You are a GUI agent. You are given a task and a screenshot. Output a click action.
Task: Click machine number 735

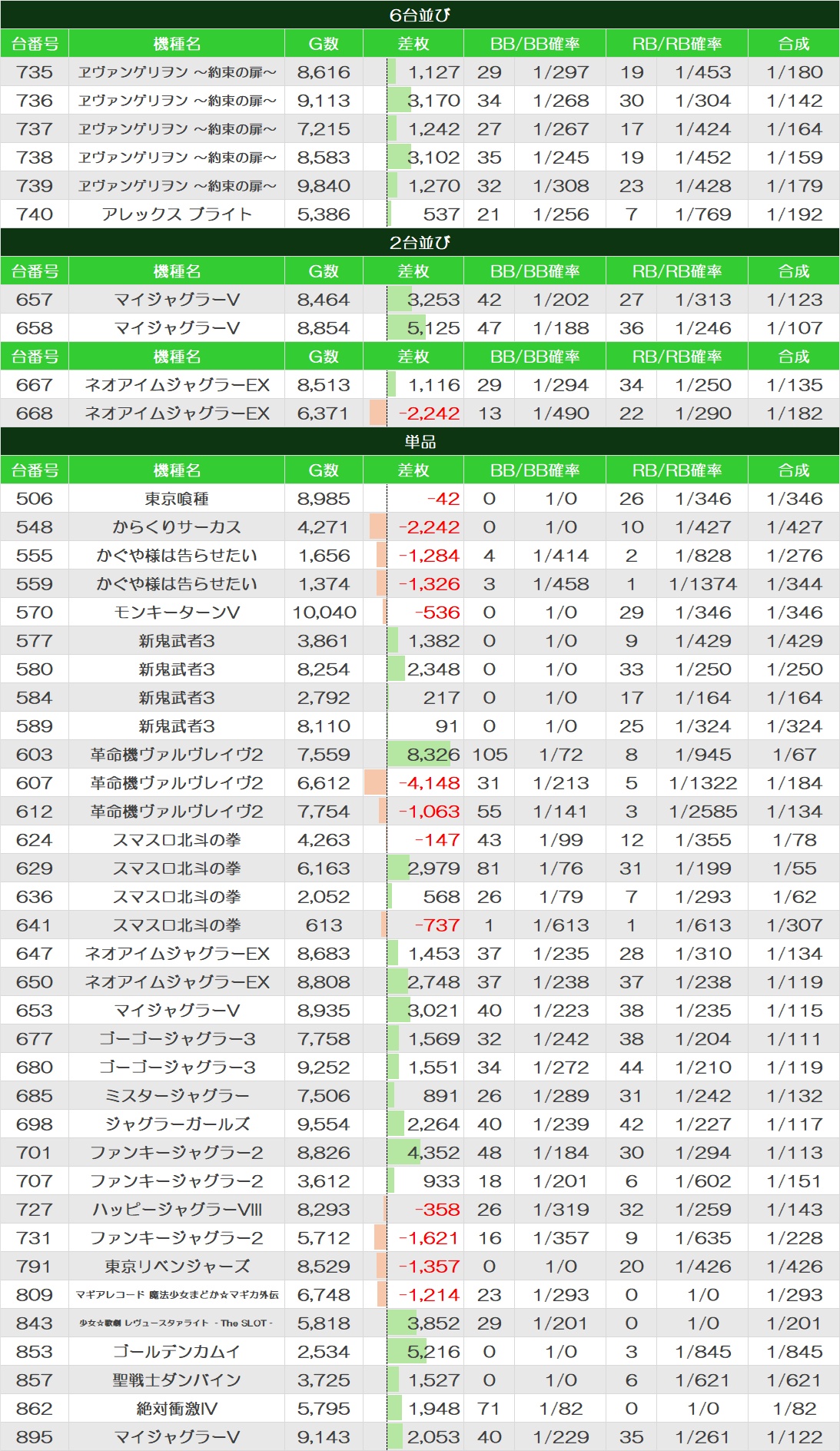point(35,72)
